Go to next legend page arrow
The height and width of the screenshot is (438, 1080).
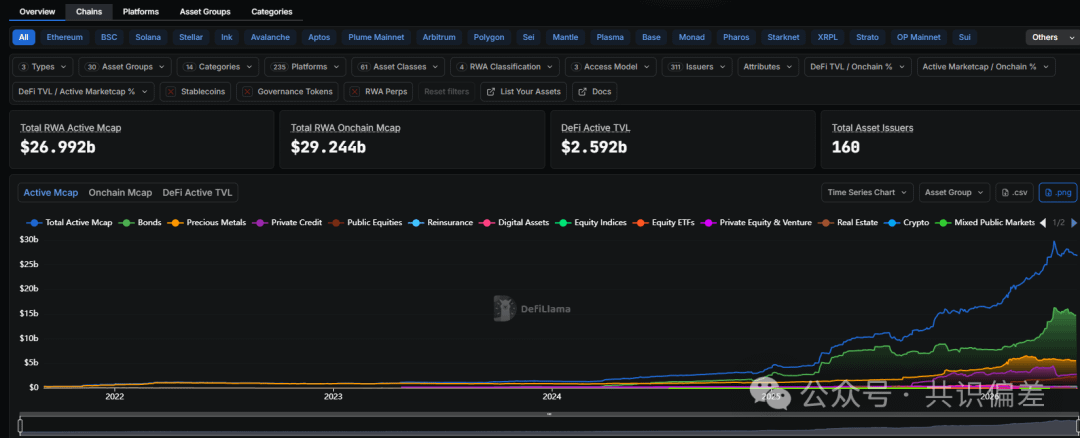1074,223
